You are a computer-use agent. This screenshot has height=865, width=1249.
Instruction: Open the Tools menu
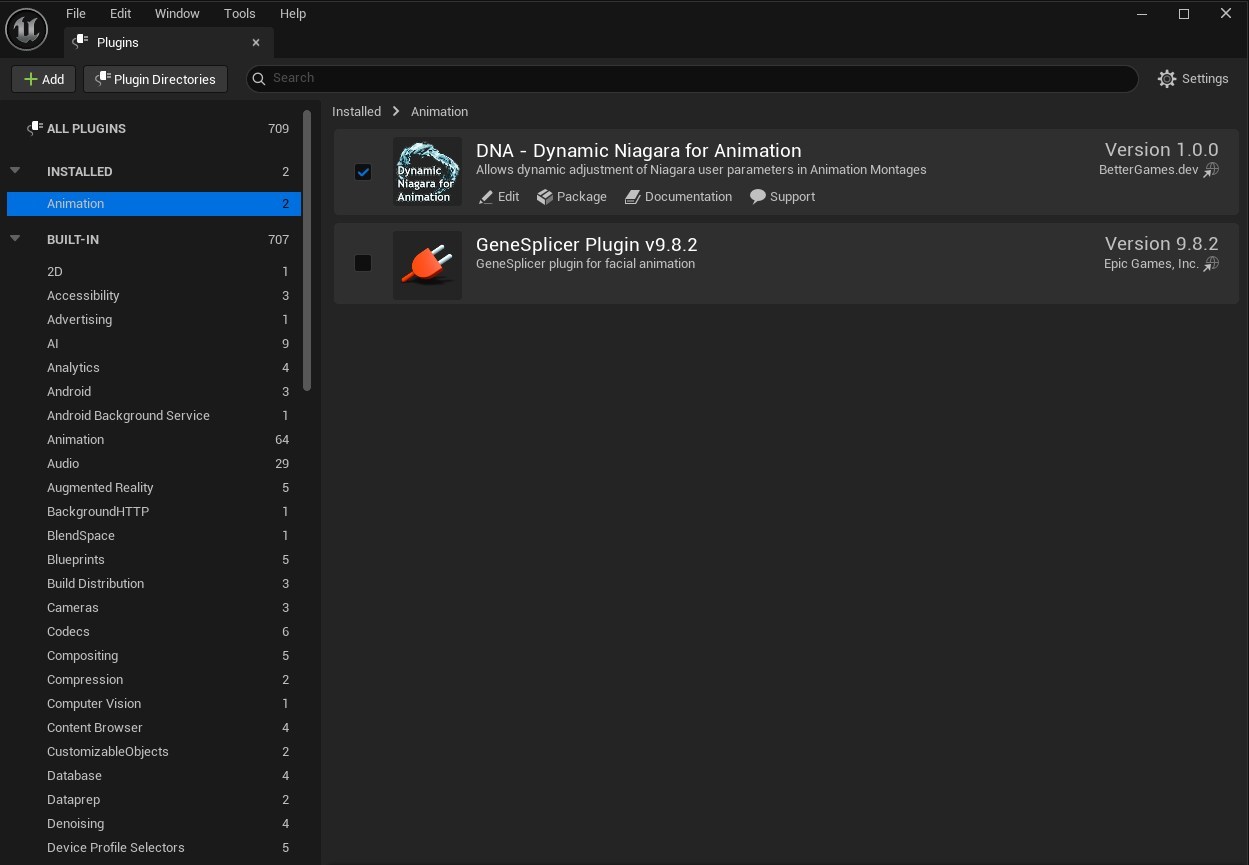click(x=239, y=13)
